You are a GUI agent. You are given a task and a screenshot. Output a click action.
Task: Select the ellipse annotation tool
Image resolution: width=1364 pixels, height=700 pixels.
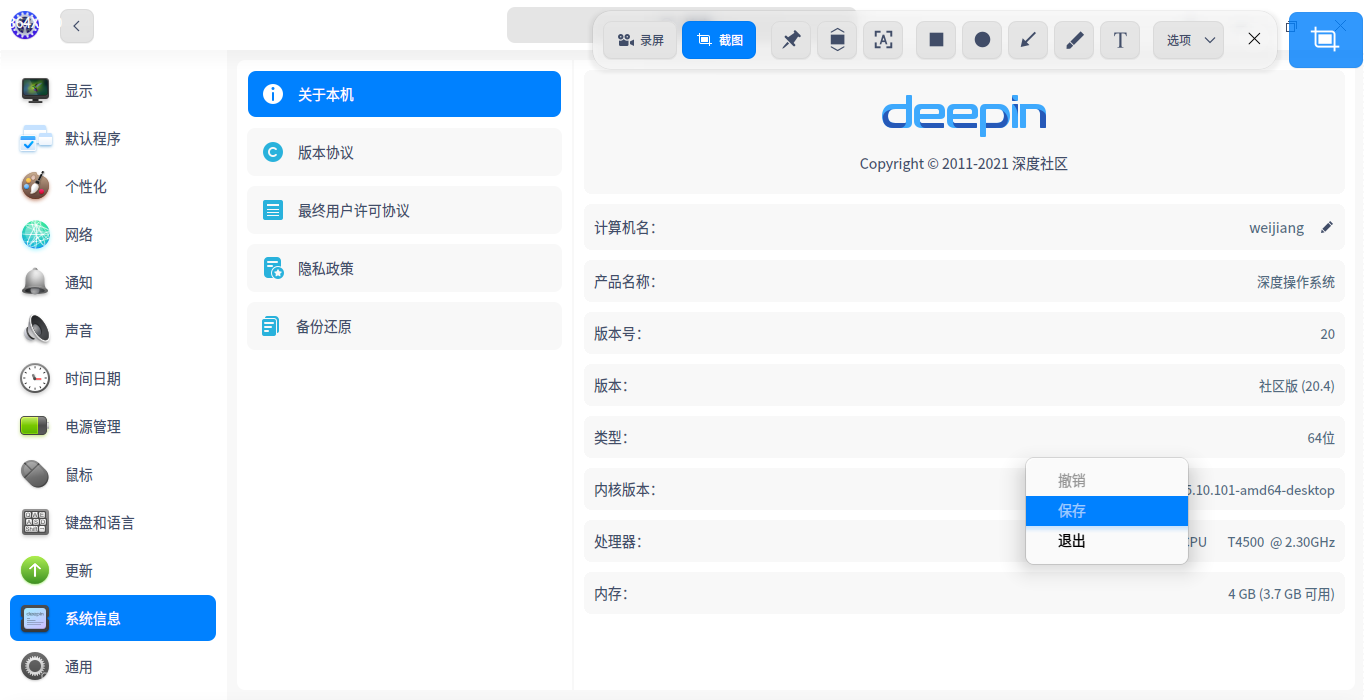click(981, 40)
